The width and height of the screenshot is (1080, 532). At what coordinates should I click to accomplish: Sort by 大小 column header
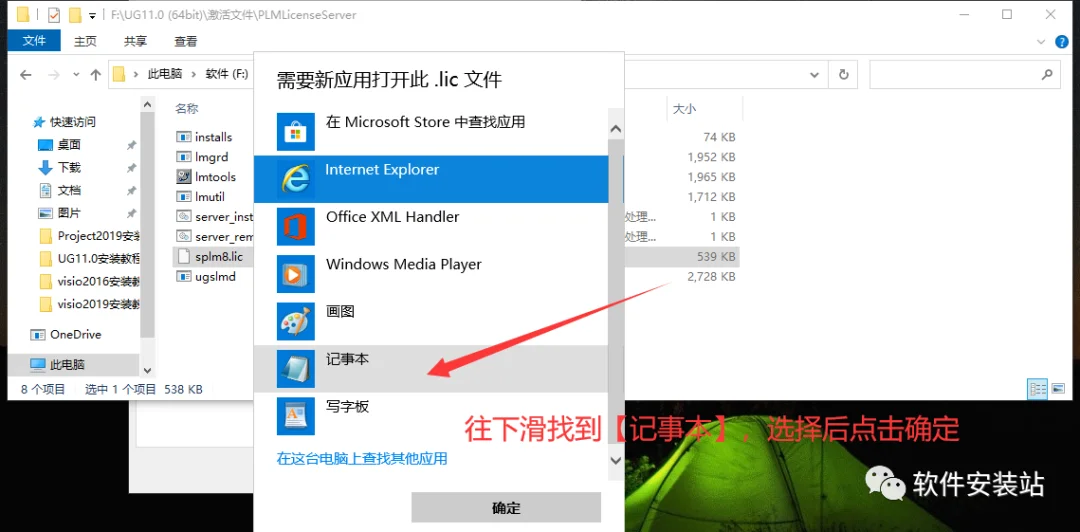pos(684,109)
